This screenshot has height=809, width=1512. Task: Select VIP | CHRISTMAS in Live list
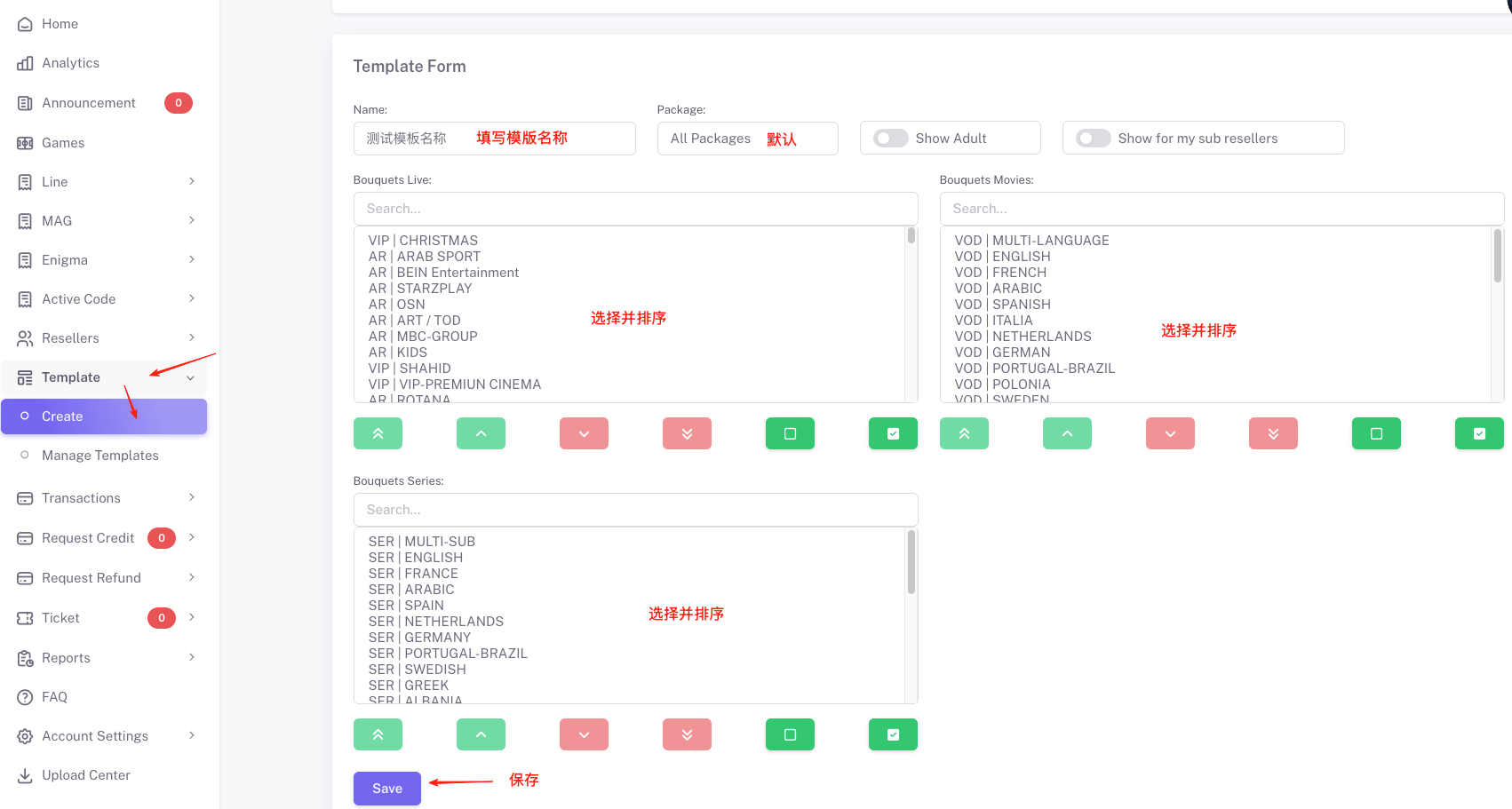click(x=423, y=241)
